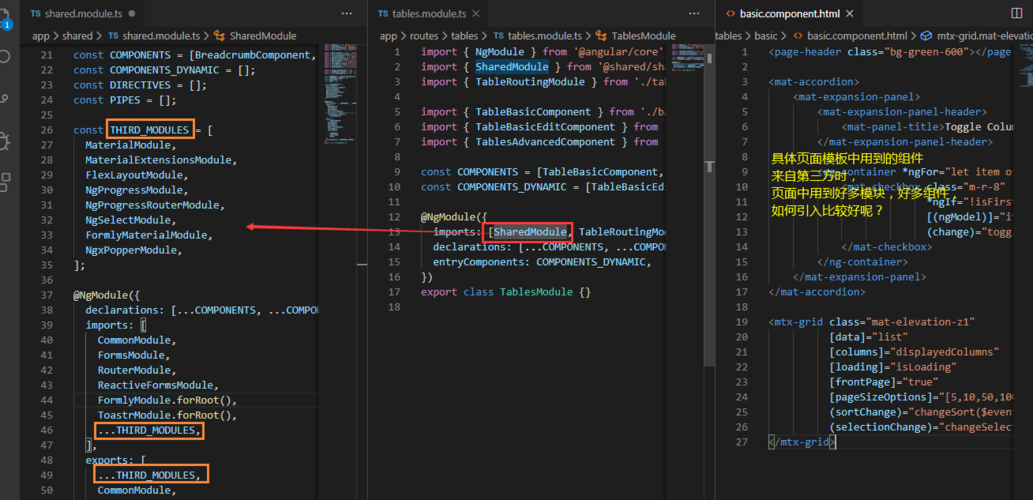Viewport: 1033px width, 500px height.
Task: Open the Explorer view with notification badge
Action: (x=5, y=20)
